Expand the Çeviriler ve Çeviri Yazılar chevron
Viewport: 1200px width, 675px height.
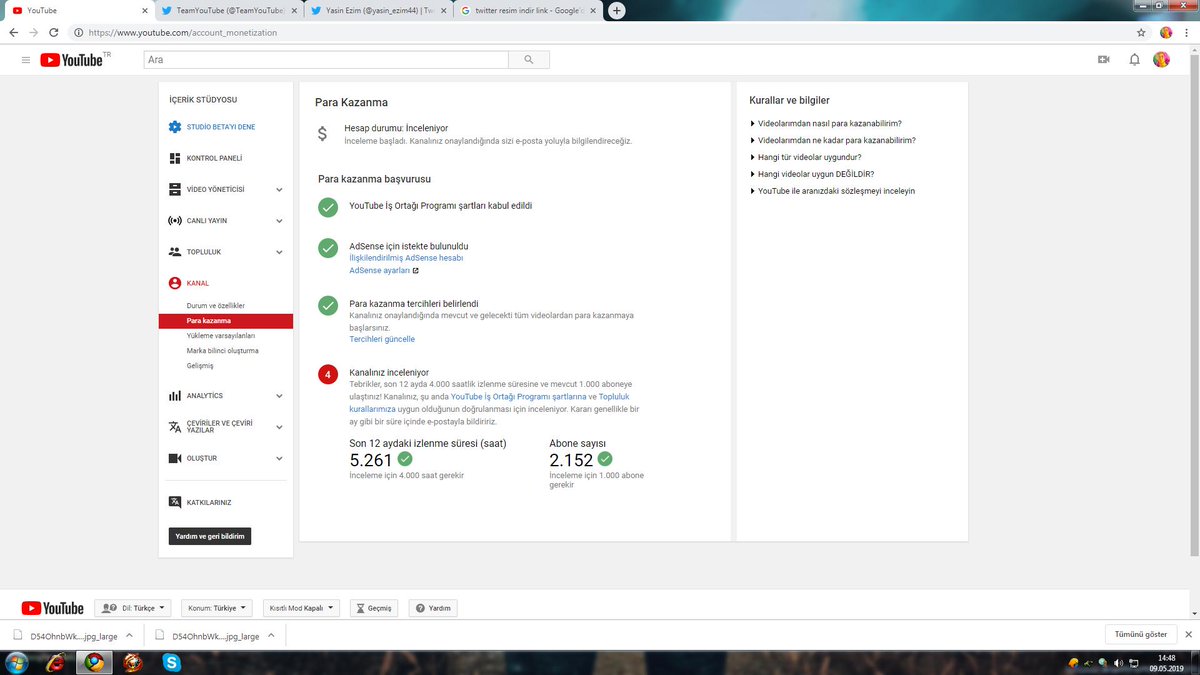pyautogui.click(x=279, y=427)
